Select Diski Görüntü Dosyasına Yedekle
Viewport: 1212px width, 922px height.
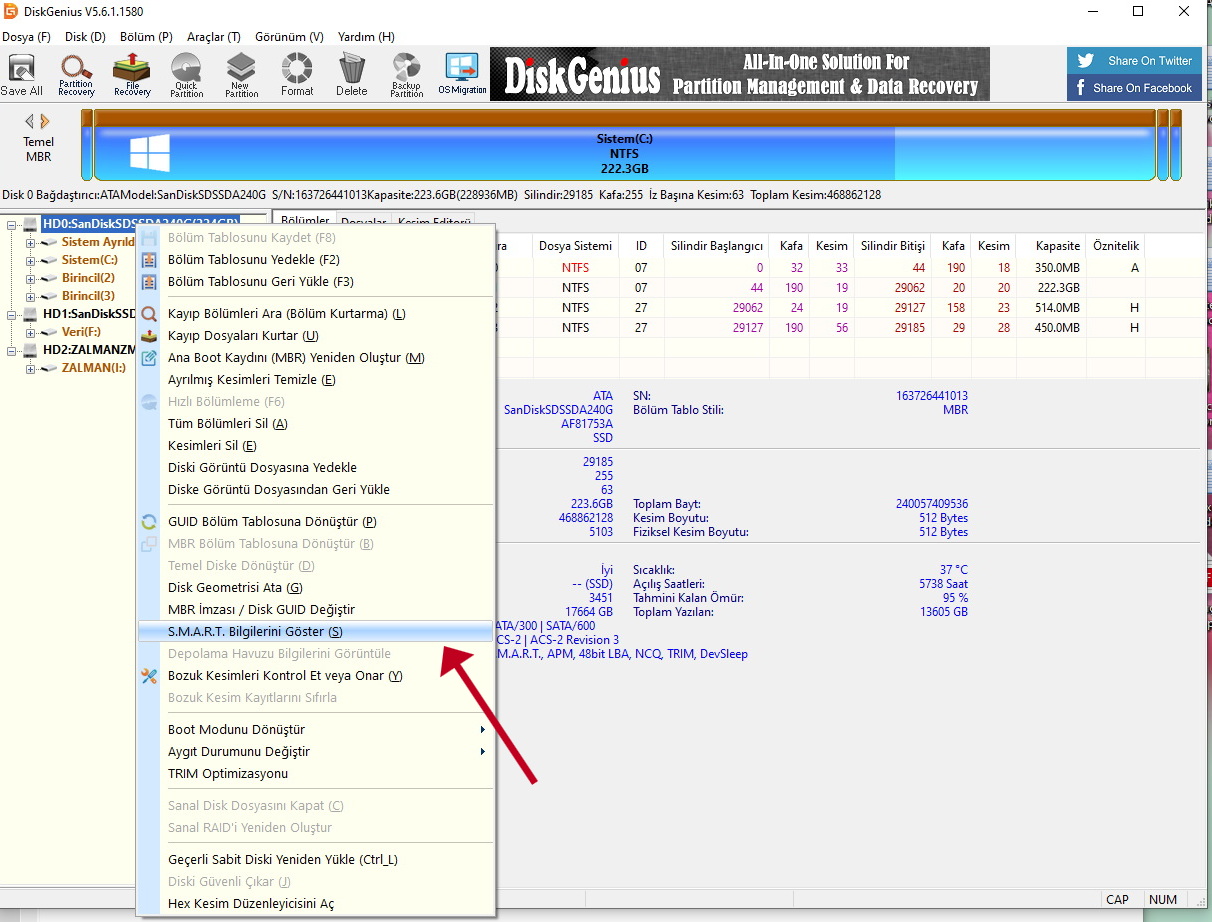[x=316, y=468]
